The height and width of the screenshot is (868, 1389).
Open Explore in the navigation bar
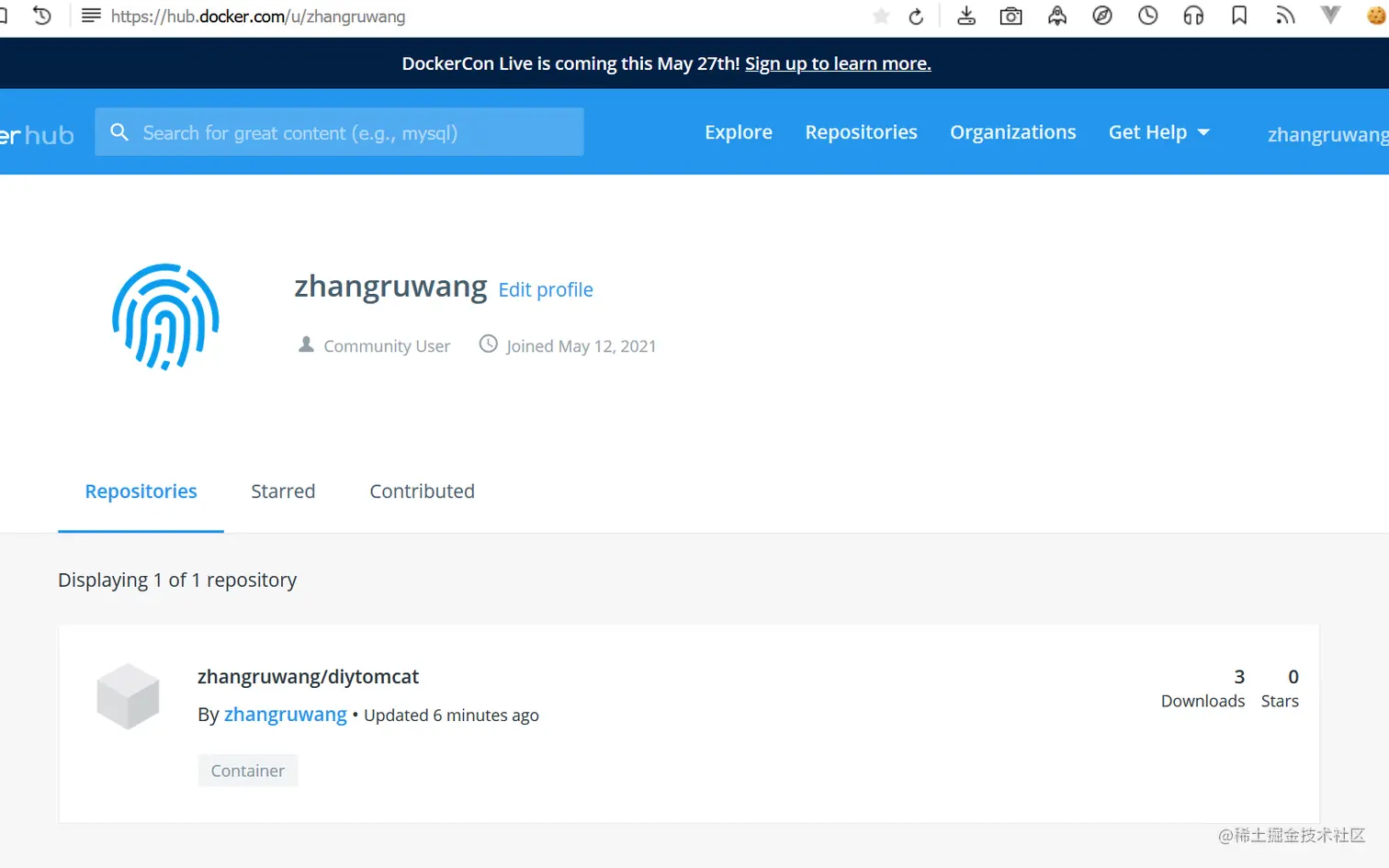point(739,132)
